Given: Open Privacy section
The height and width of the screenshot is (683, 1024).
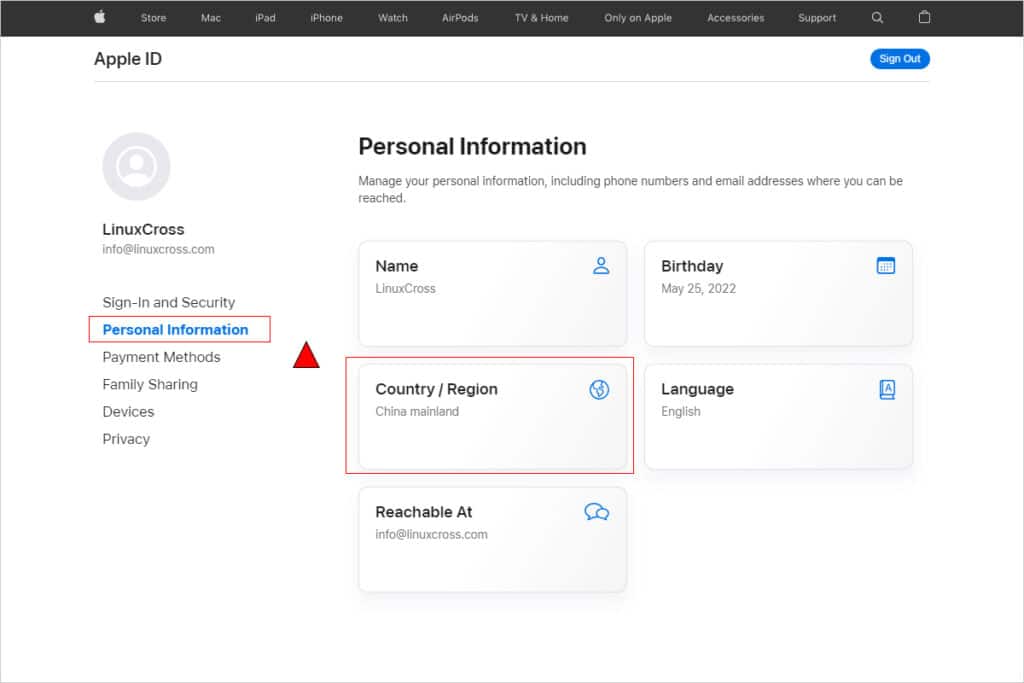Looking at the screenshot, I should click(x=126, y=439).
